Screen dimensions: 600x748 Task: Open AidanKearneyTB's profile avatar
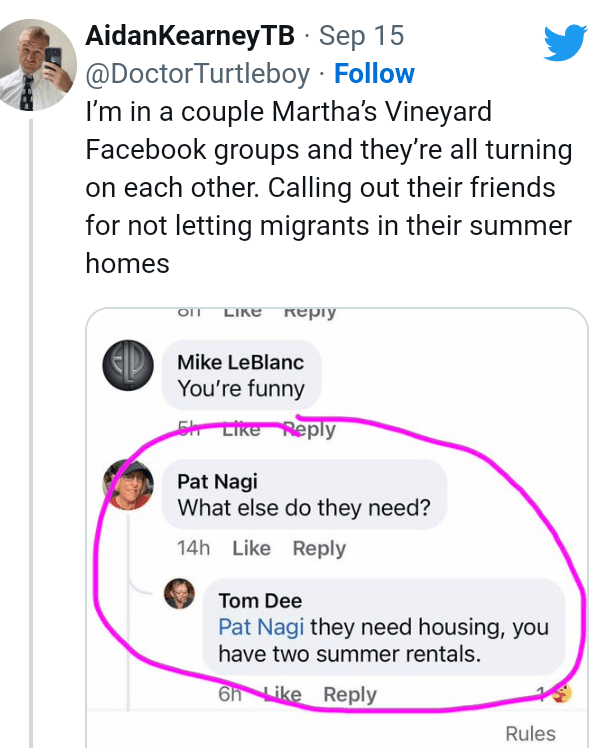coord(39,65)
